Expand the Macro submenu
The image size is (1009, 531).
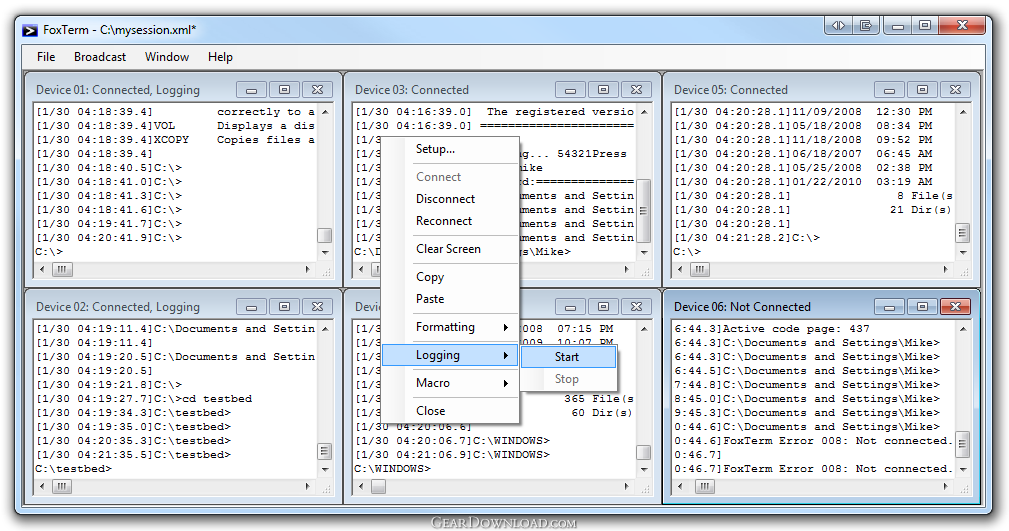(450, 383)
